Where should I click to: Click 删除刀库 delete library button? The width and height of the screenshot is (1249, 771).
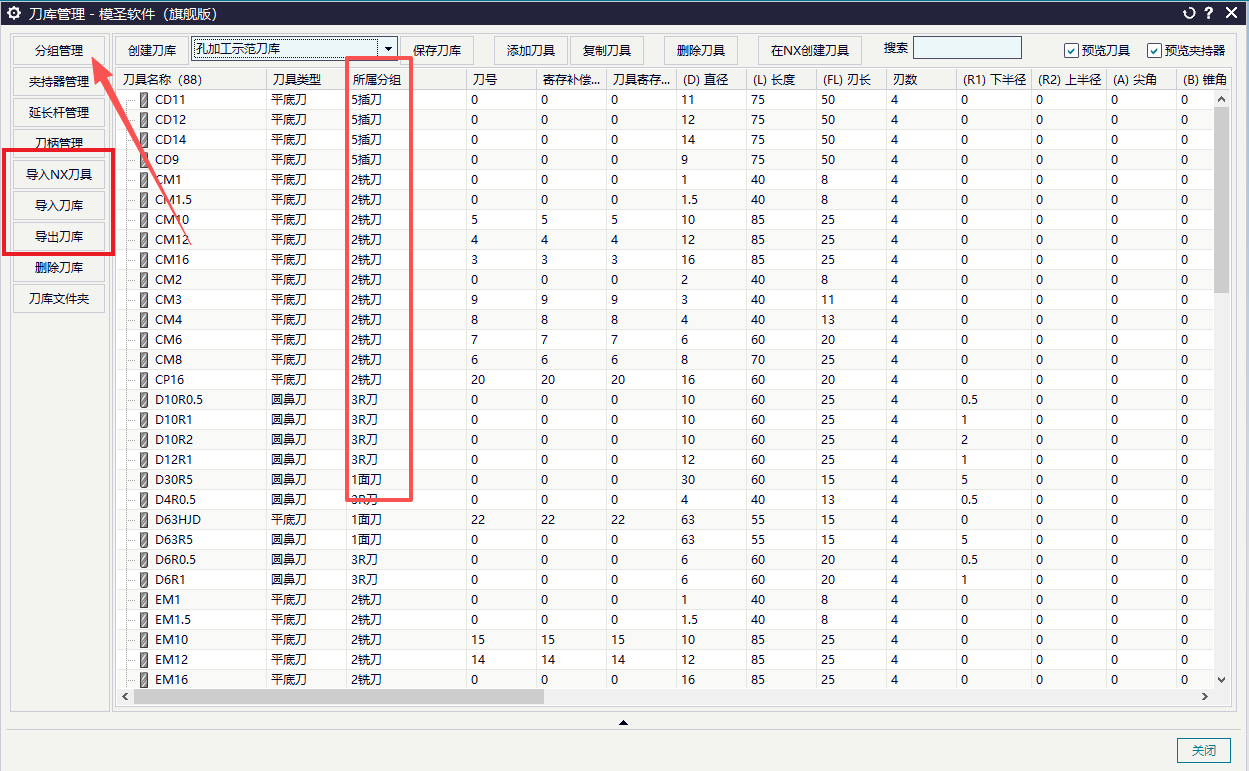pyautogui.click(x=59, y=268)
